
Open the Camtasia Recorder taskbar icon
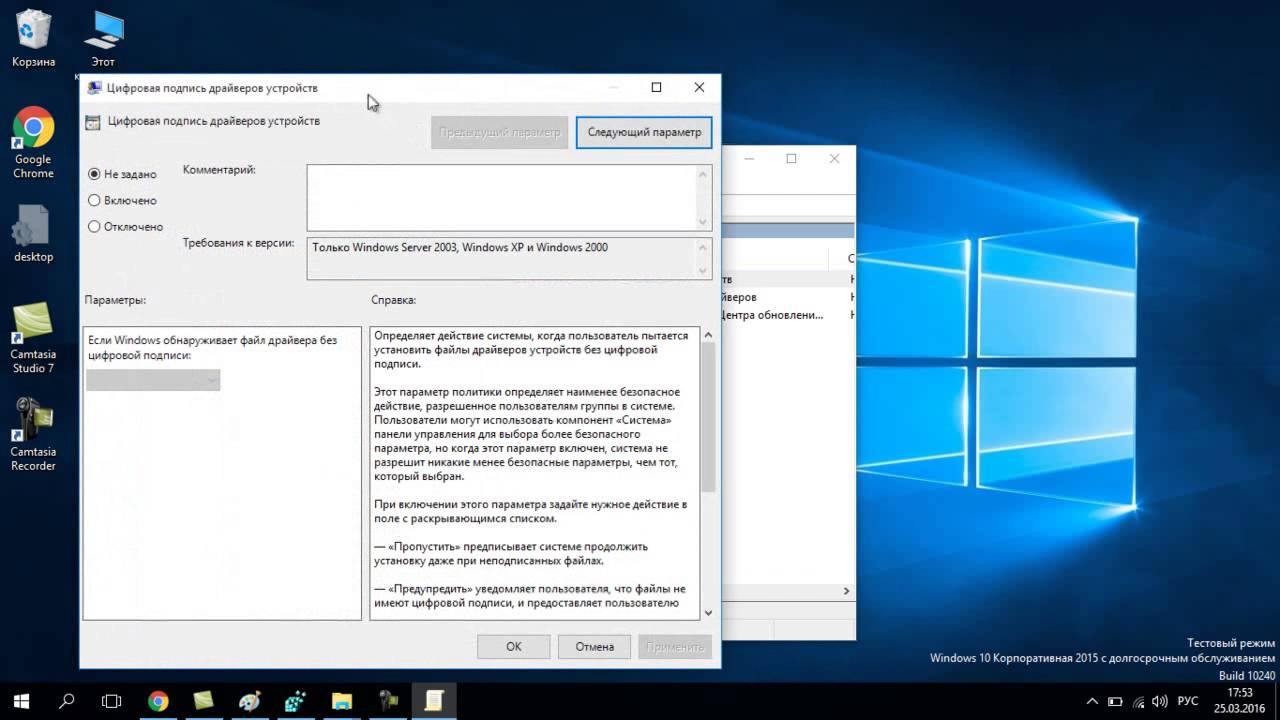tap(388, 701)
